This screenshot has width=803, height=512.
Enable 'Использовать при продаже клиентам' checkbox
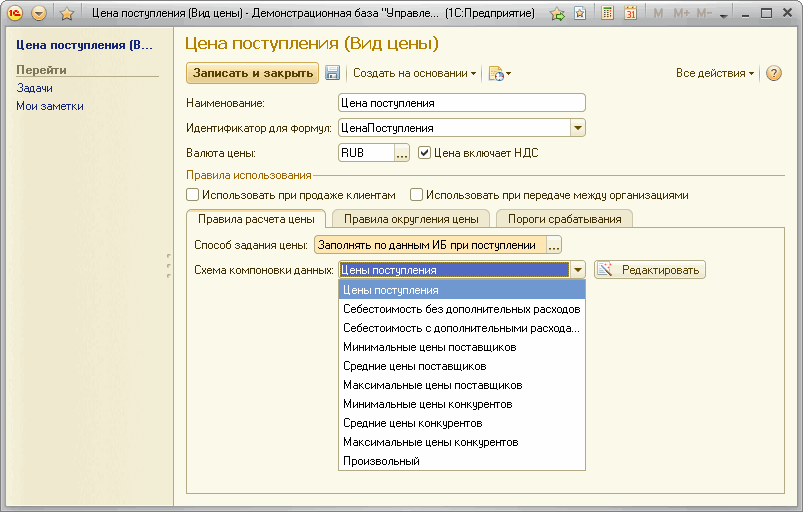tap(193, 195)
